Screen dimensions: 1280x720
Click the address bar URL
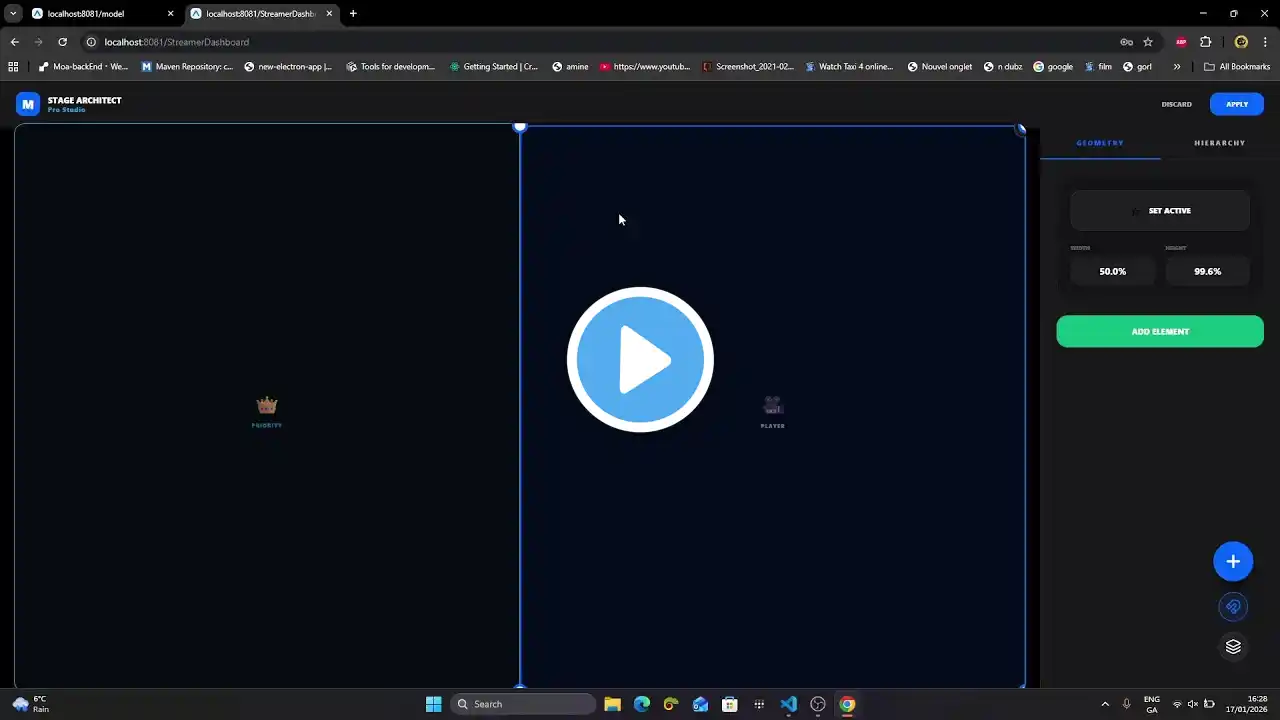point(177,42)
